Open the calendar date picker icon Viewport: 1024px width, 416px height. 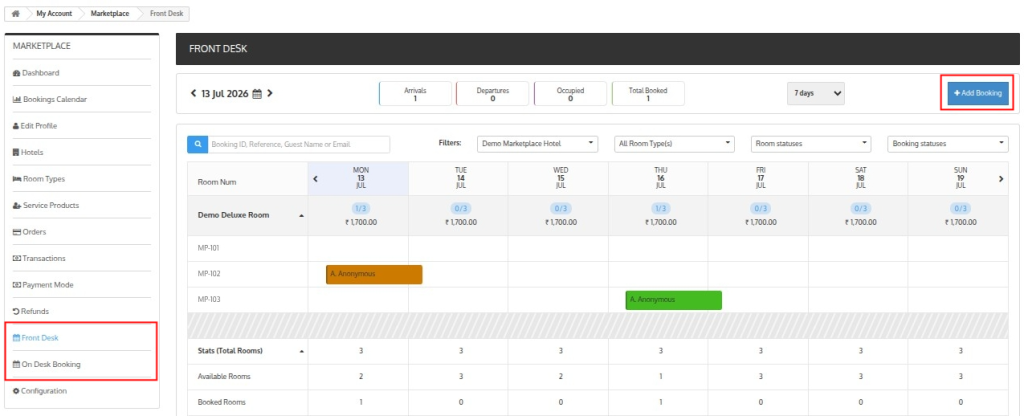click(x=257, y=94)
